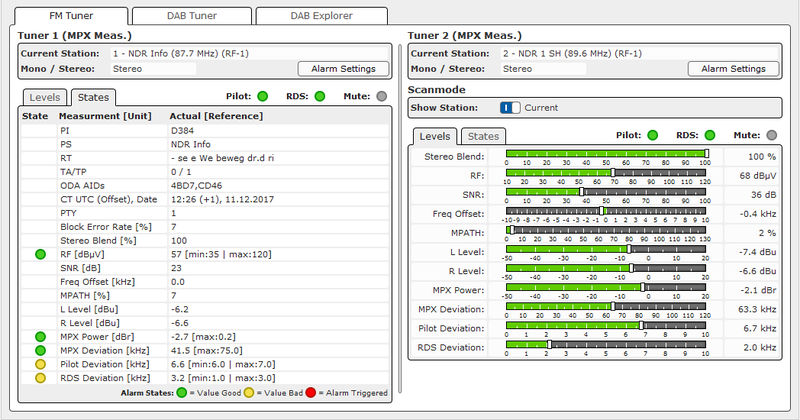The image size is (800, 420).
Task: Click the Stereo Blend level slider
Action: 606,154
